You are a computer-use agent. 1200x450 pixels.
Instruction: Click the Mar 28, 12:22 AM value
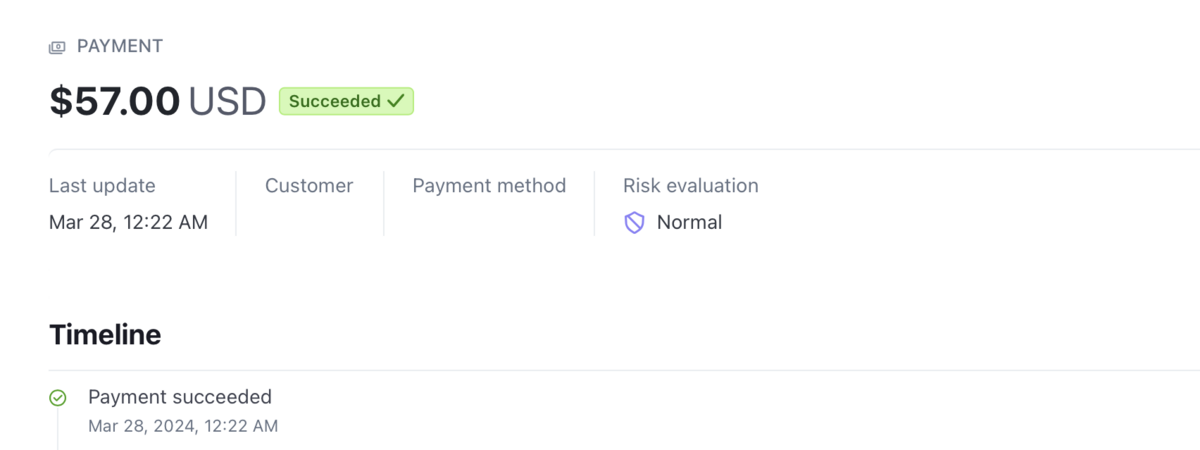click(x=128, y=222)
